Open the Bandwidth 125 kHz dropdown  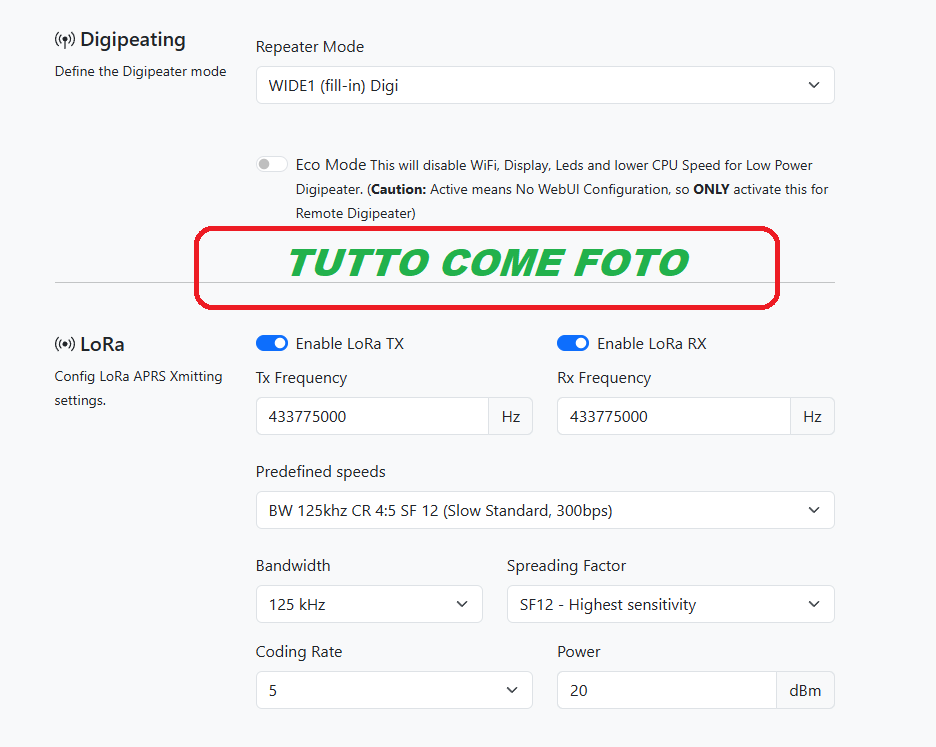(x=369, y=605)
